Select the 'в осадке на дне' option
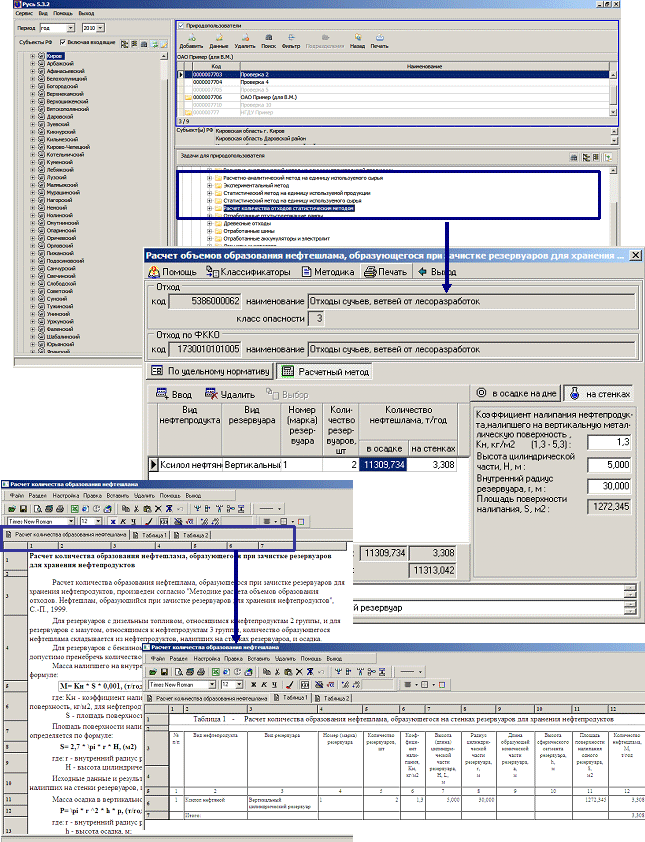Screen dimensions: 645x842 (x=515, y=394)
